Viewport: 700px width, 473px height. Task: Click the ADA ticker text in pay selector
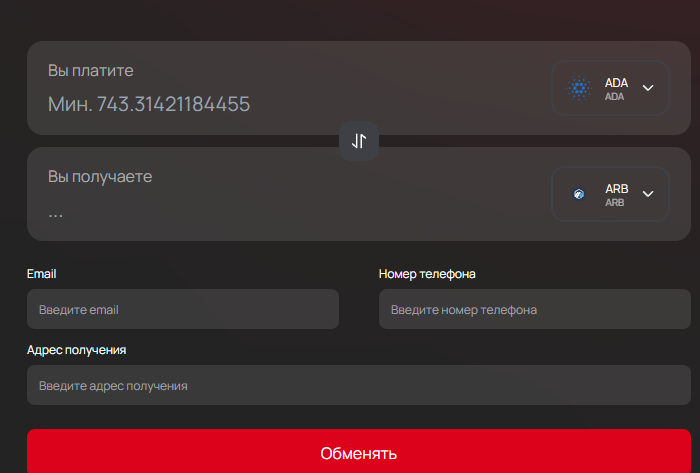[616, 84]
